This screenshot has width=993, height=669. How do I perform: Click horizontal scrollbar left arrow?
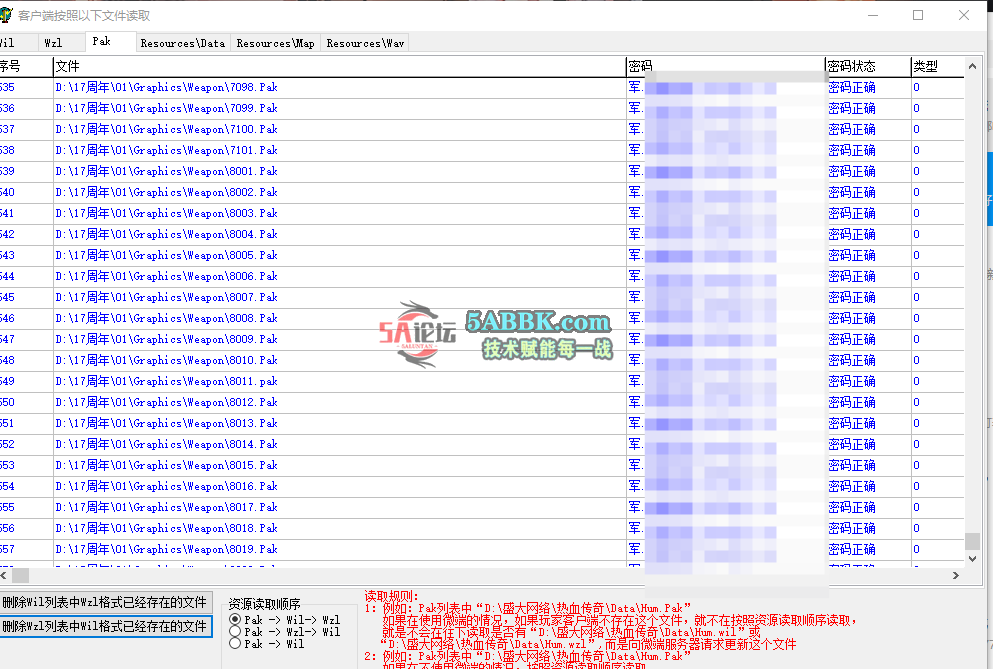pyautogui.click(x=4, y=575)
